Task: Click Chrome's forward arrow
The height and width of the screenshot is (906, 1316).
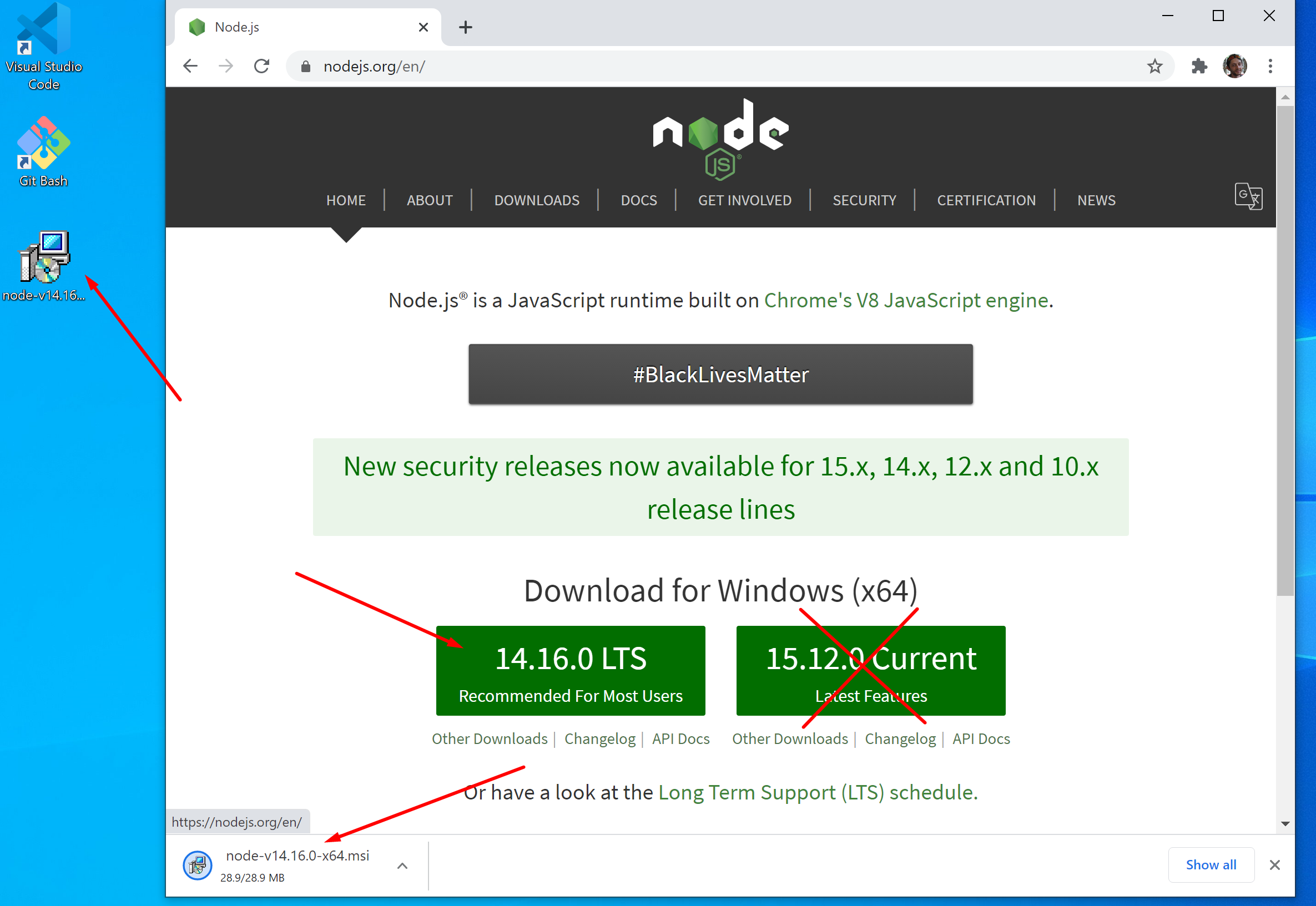Action: 226,67
